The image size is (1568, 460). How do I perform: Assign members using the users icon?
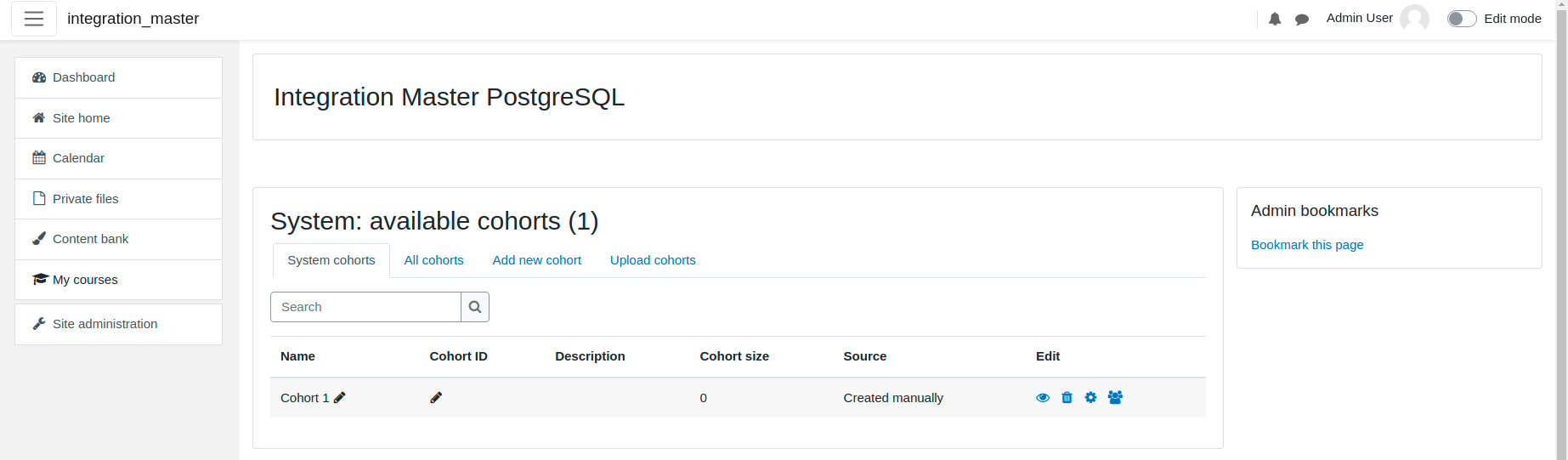point(1115,397)
